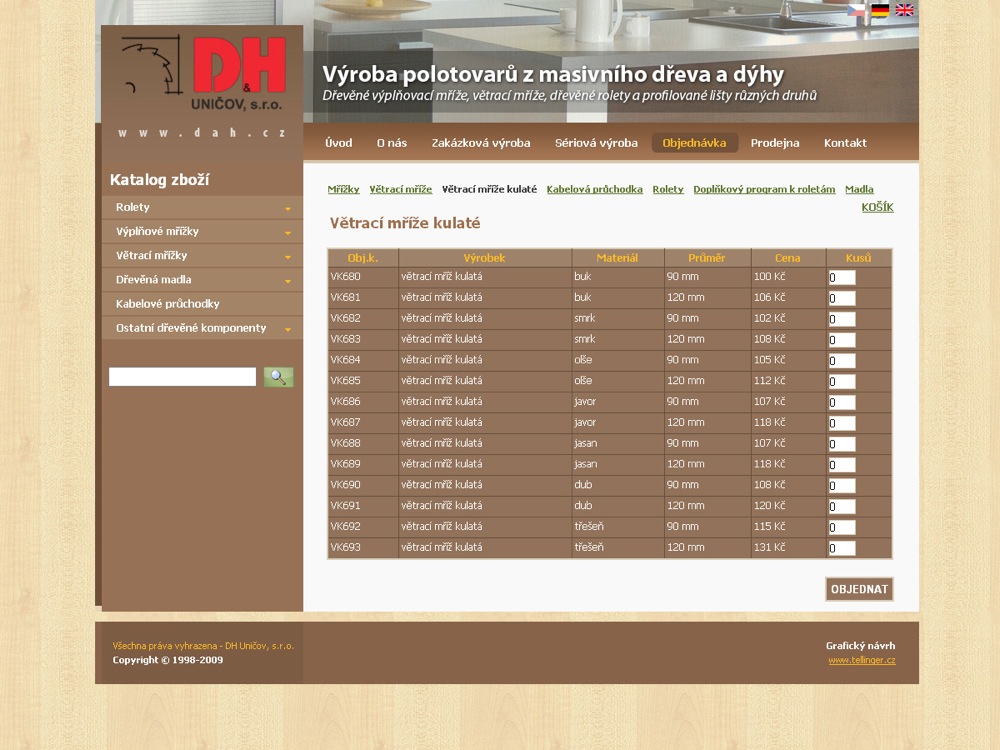Go to the Kontakt menu page
The height and width of the screenshot is (750, 1000).
(845, 143)
